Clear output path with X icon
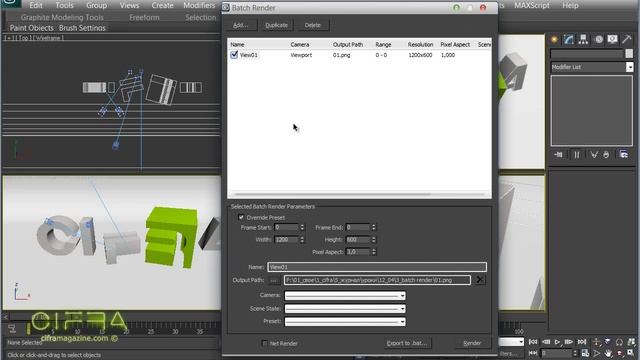Viewport: 640px width, 360px height. (x=480, y=280)
